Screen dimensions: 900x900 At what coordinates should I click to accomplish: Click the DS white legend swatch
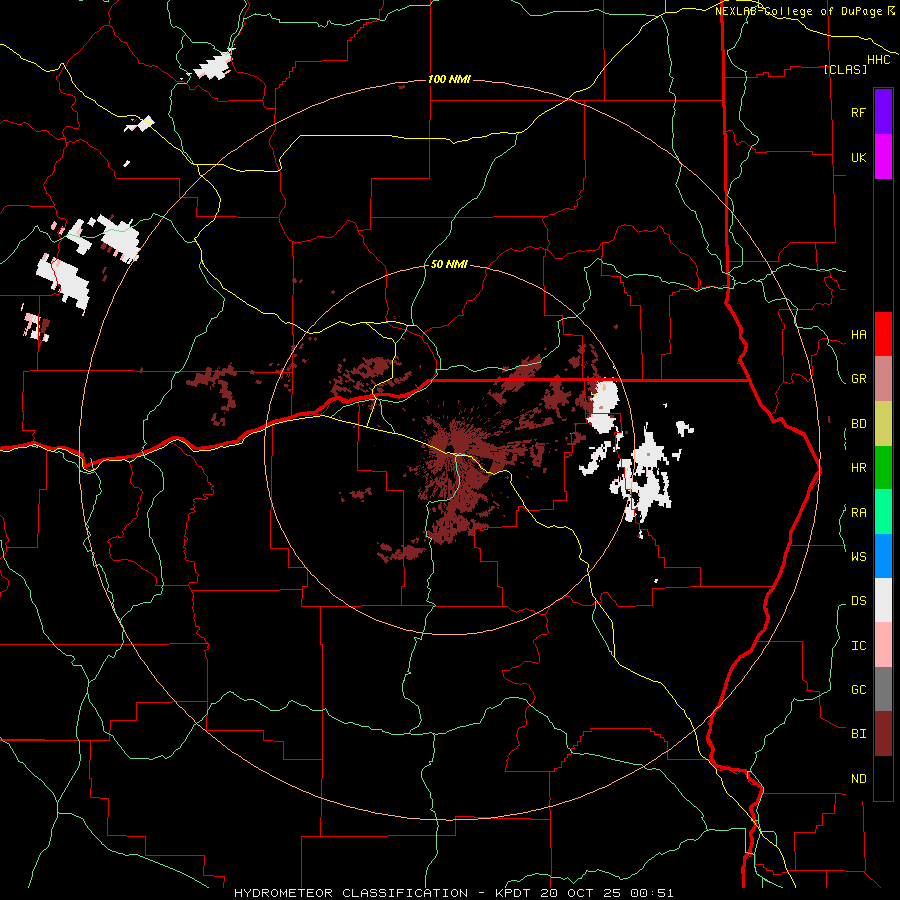(x=883, y=600)
